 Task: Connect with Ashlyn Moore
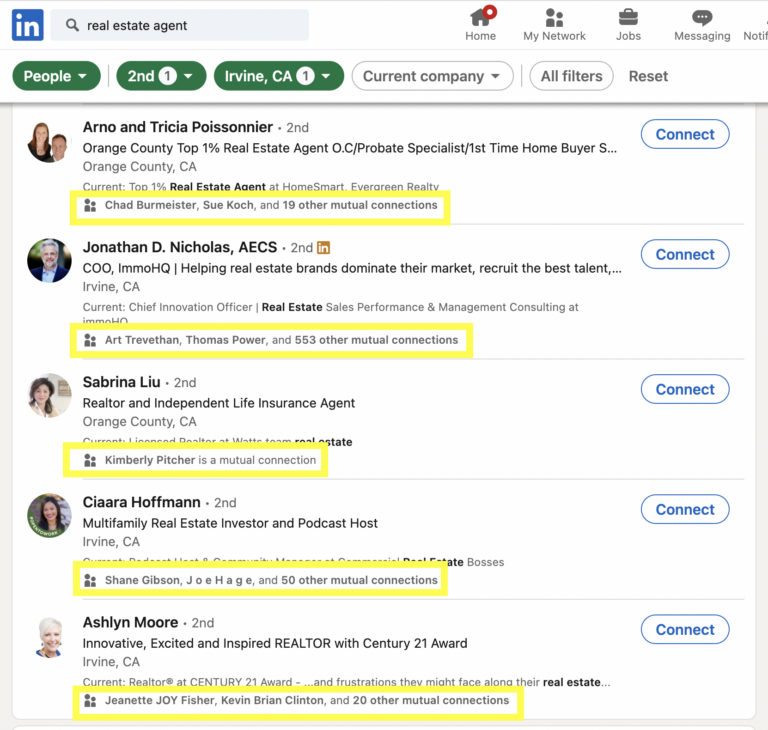685,630
